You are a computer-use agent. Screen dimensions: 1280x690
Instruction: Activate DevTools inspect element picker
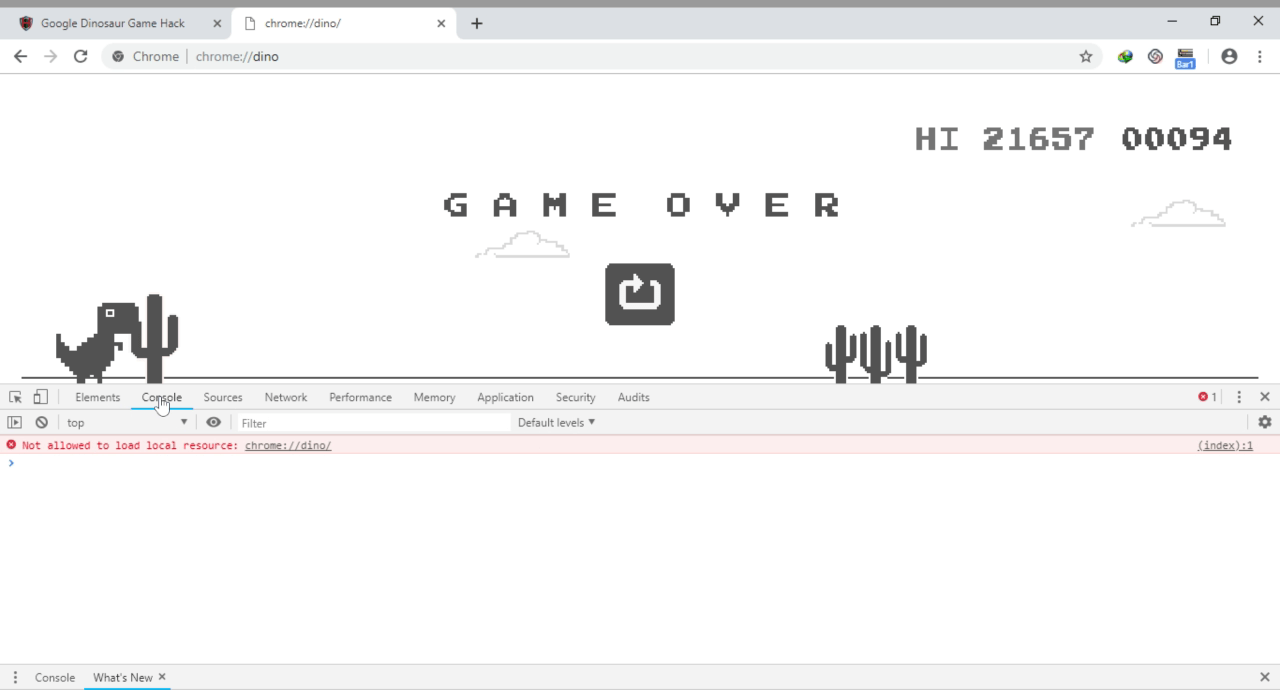click(15, 397)
